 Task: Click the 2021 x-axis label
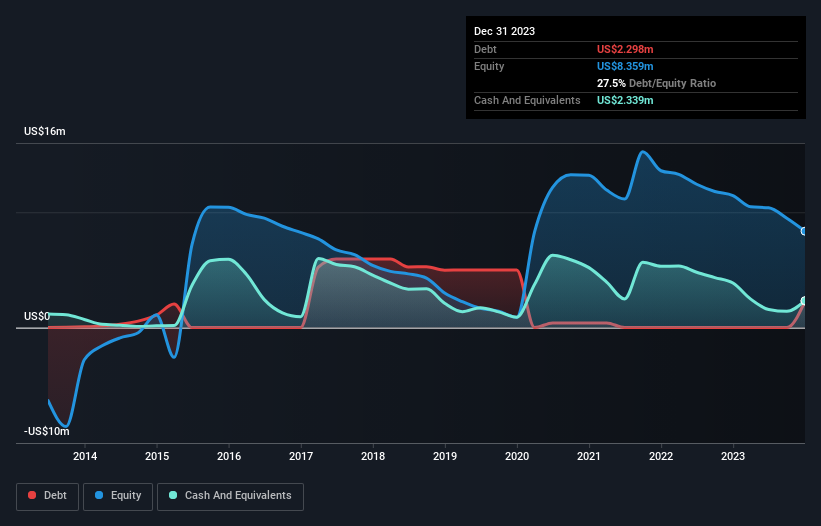pos(589,456)
